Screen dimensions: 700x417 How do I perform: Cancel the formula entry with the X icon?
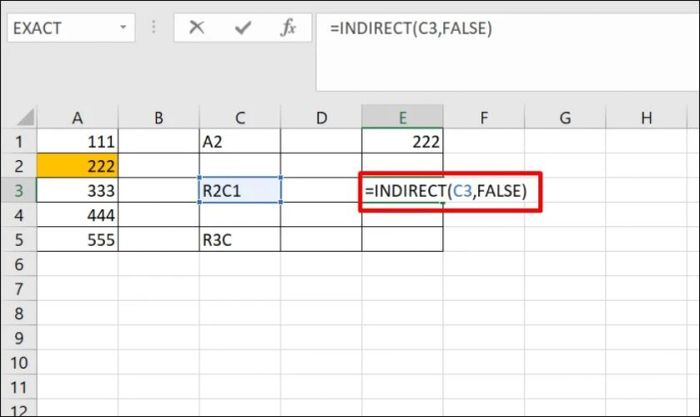pos(196,28)
